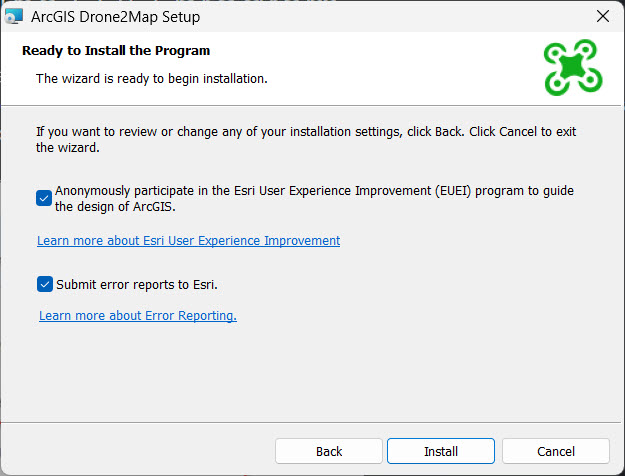Click 'The wizard is ready to begin installation.' text

click(152, 79)
